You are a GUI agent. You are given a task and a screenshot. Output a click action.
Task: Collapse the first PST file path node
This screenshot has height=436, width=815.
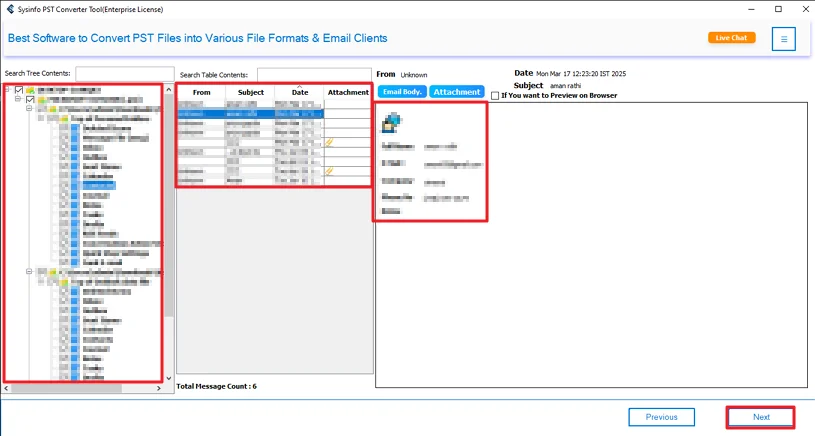pyautogui.click(x=29, y=109)
